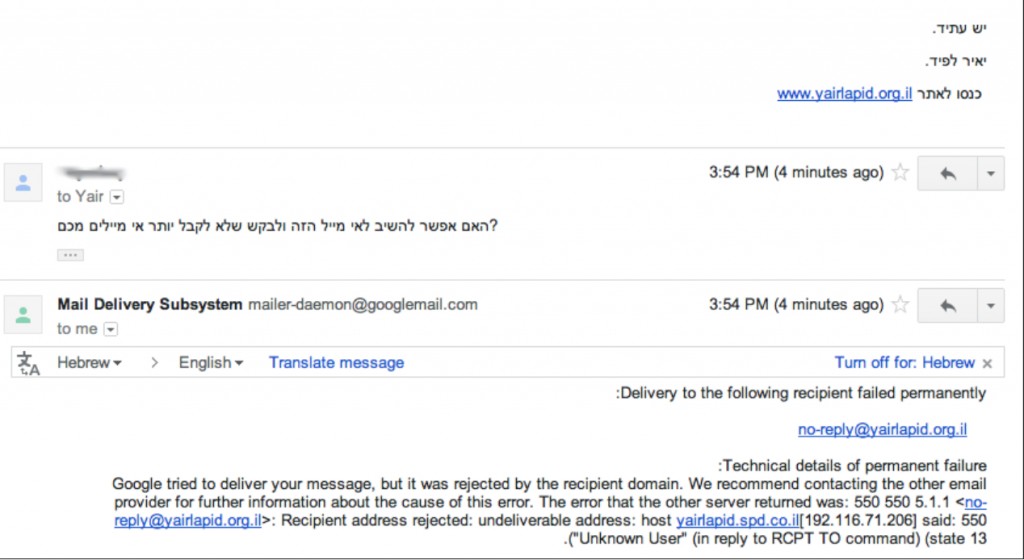Click the translate icon in language bar
The image size is (1024, 560).
coord(28,363)
